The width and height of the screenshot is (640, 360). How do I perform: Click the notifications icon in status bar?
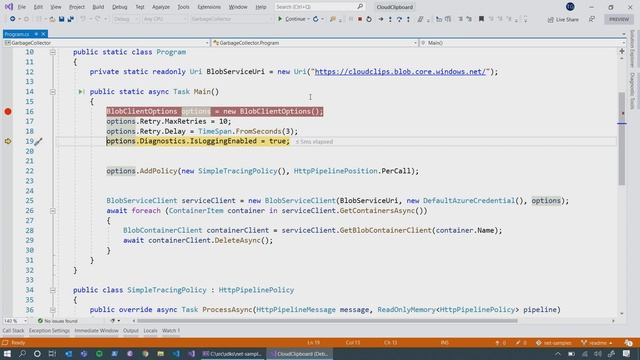629,342
